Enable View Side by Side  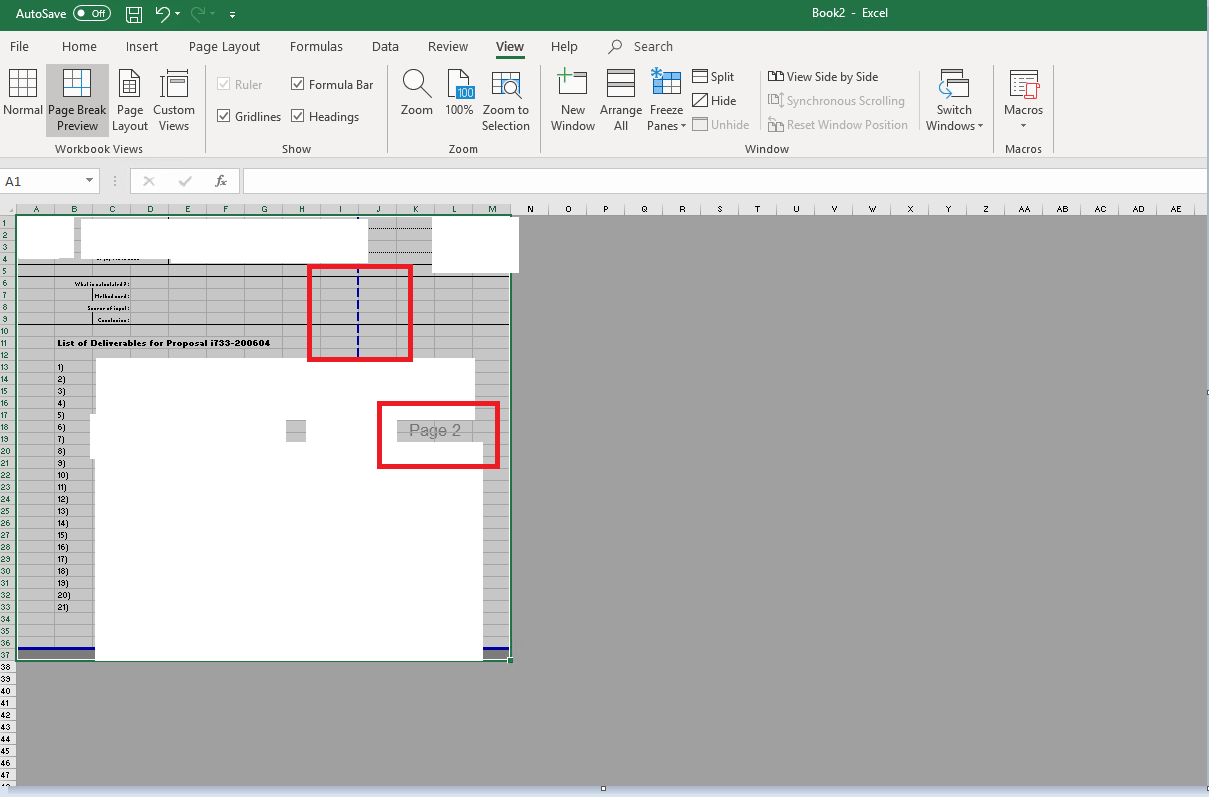pos(823,77)
